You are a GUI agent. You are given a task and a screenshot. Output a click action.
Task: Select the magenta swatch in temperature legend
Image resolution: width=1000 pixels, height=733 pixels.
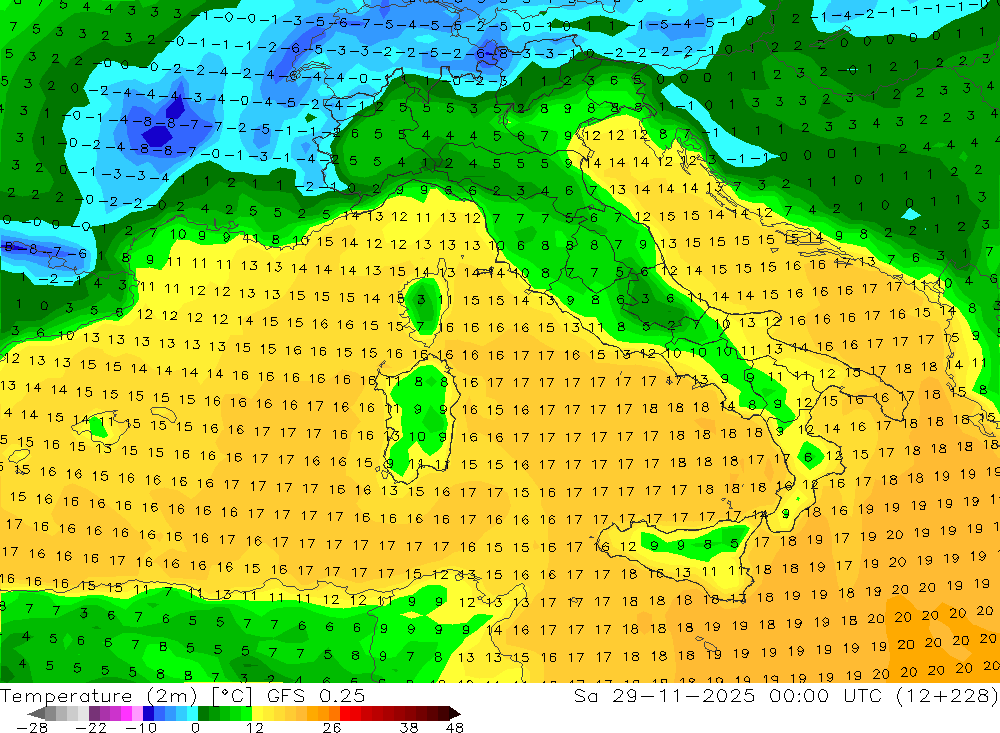tap(126, 713)
